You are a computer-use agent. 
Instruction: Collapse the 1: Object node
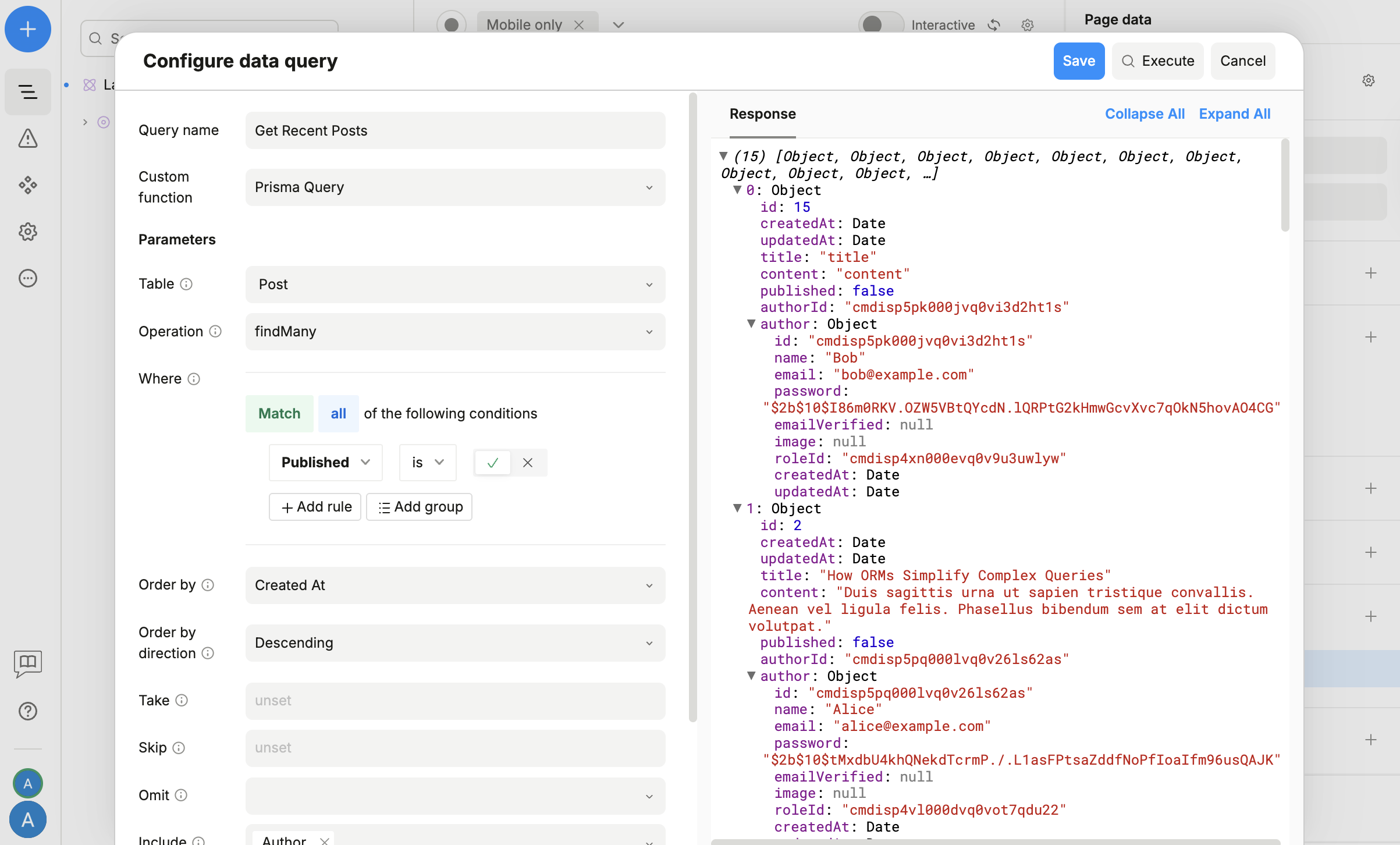pyautogui.click(x=737, y=508)
